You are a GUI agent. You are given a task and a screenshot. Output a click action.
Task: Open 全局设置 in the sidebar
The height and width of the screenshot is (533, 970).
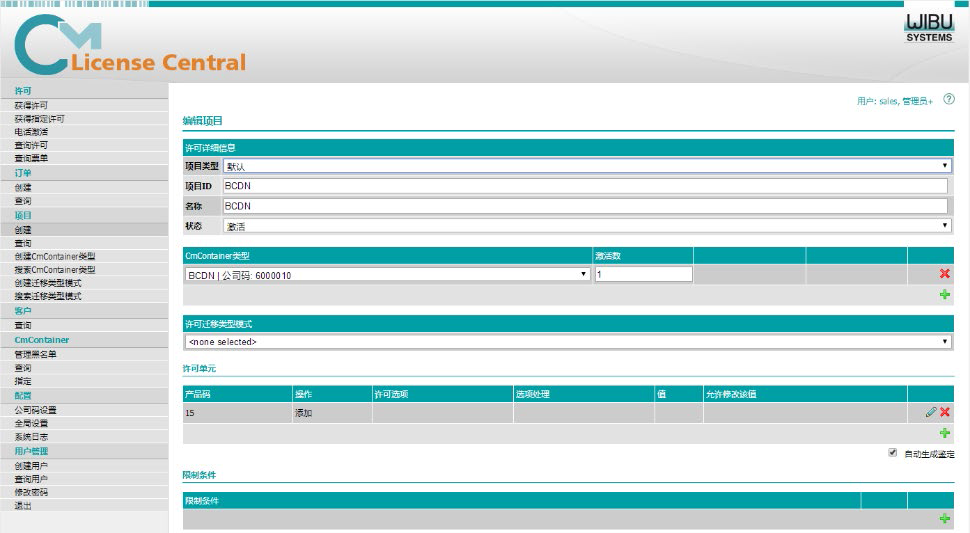pos(31,424)
